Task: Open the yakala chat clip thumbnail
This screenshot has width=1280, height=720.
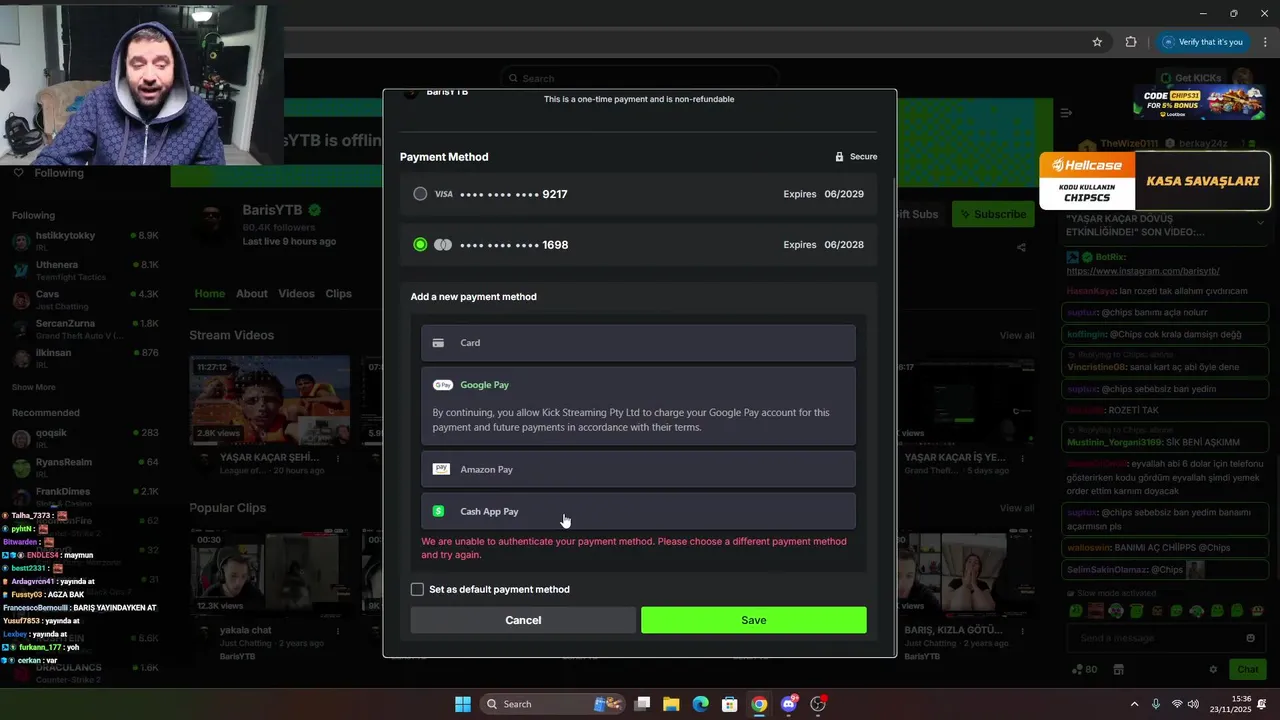Action: [270, 573]
